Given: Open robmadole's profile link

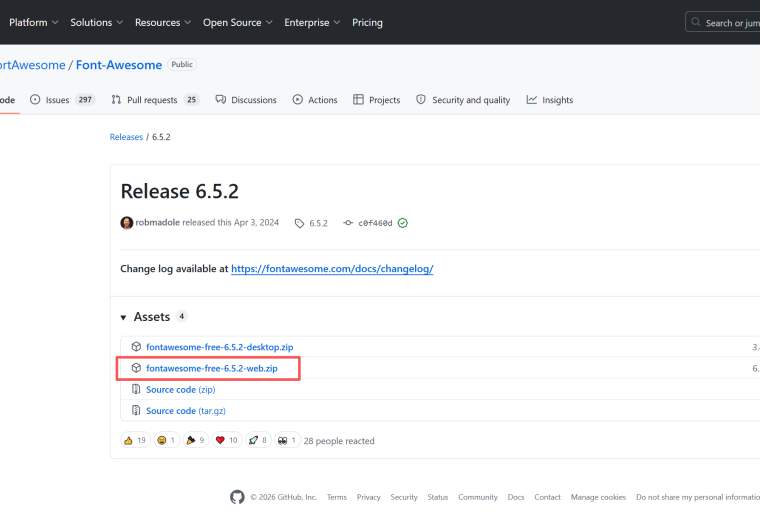Looking at the screenshot, I should pos(158,222).
